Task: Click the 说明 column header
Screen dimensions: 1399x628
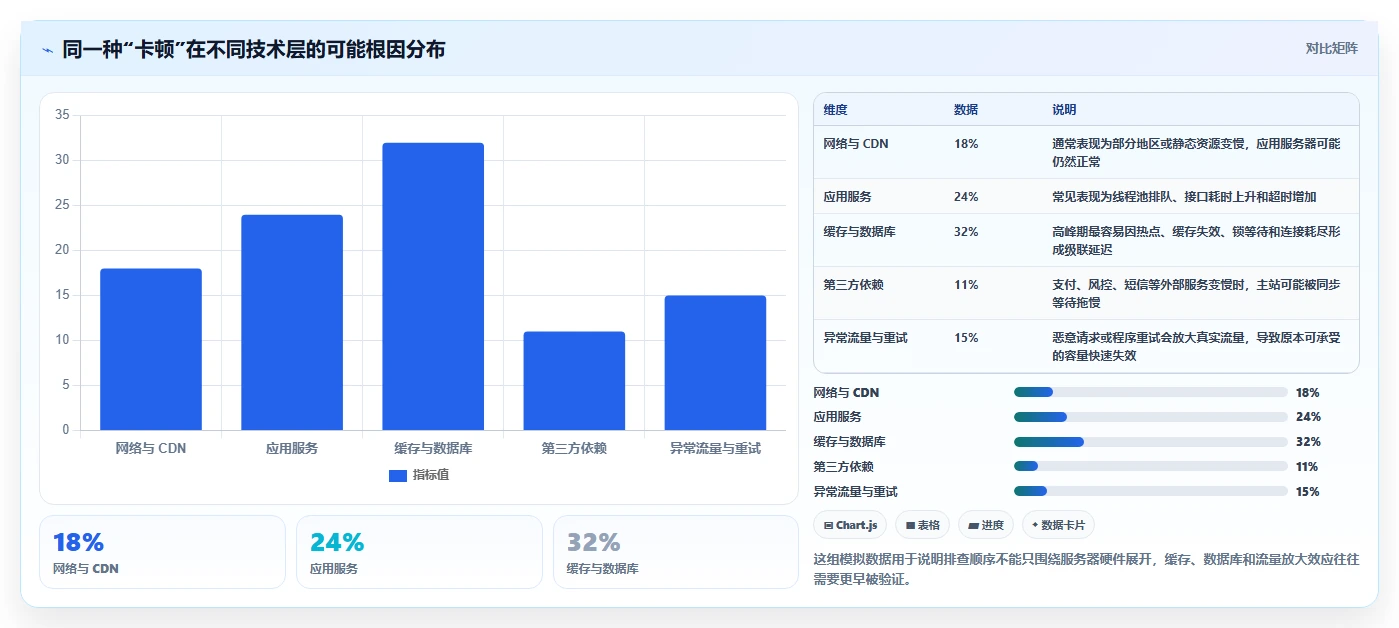Action: pos(1064,110)
